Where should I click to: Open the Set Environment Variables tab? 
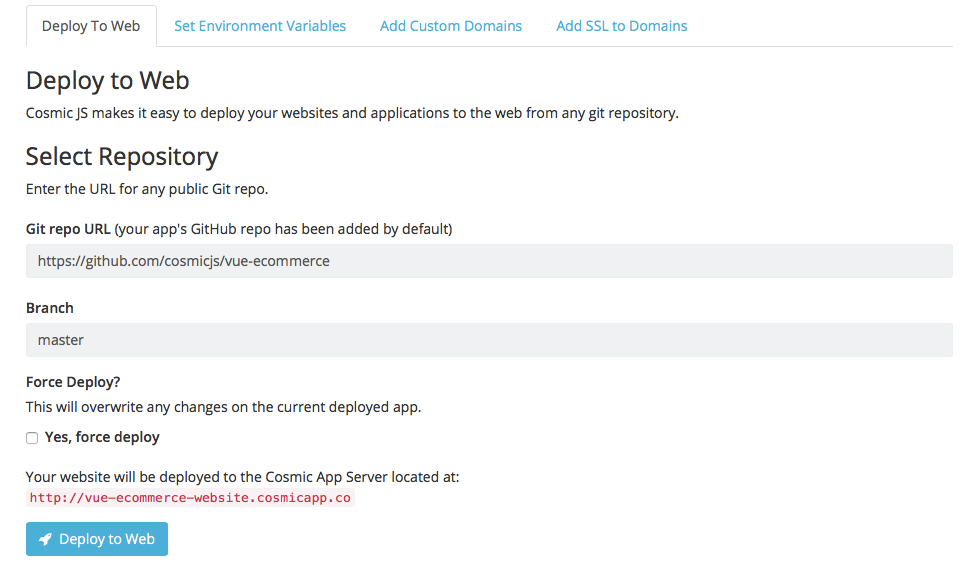tap(260, 26)
